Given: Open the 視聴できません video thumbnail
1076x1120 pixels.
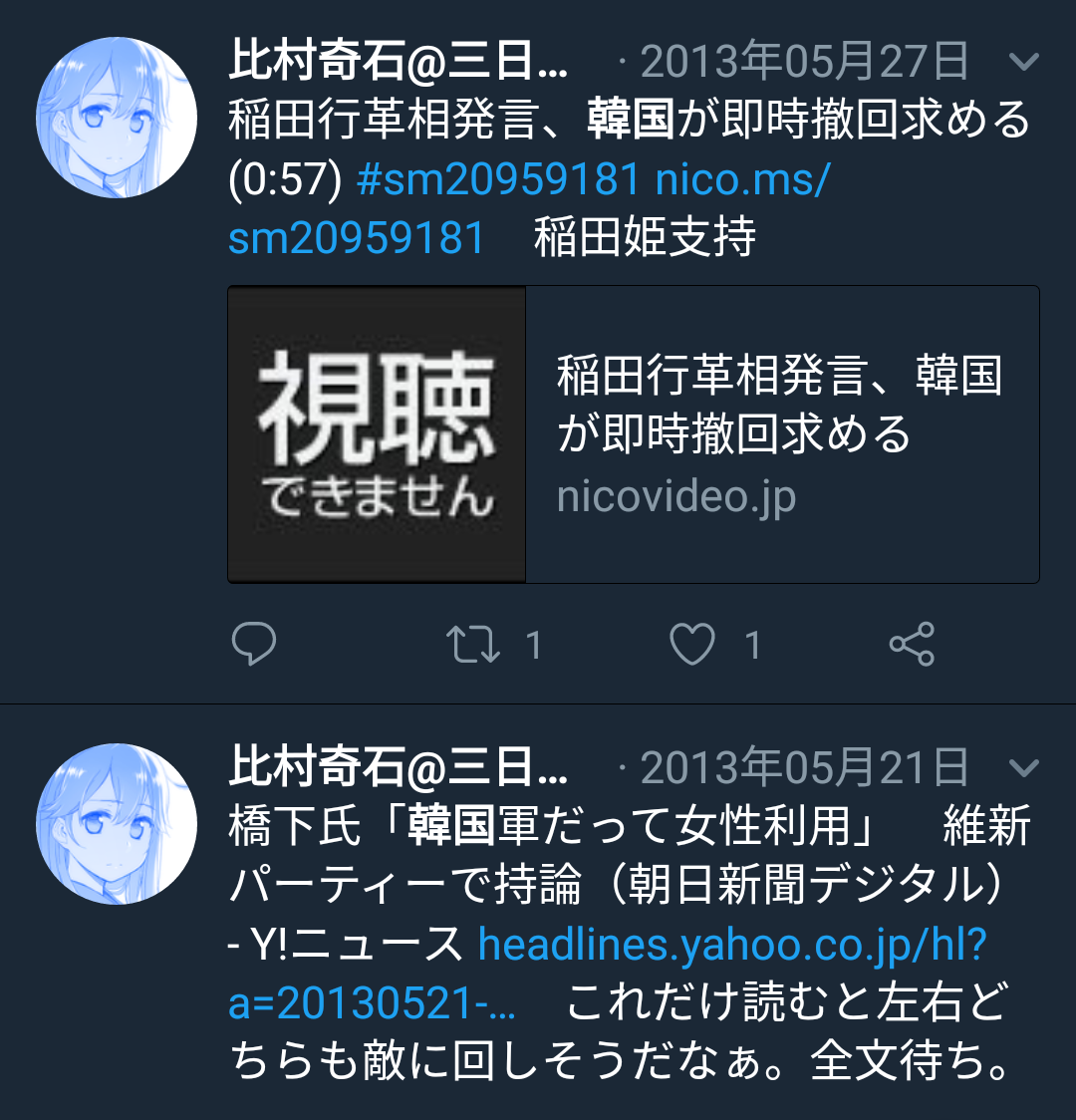Looking at the screenshot, I should click(377, 434).
